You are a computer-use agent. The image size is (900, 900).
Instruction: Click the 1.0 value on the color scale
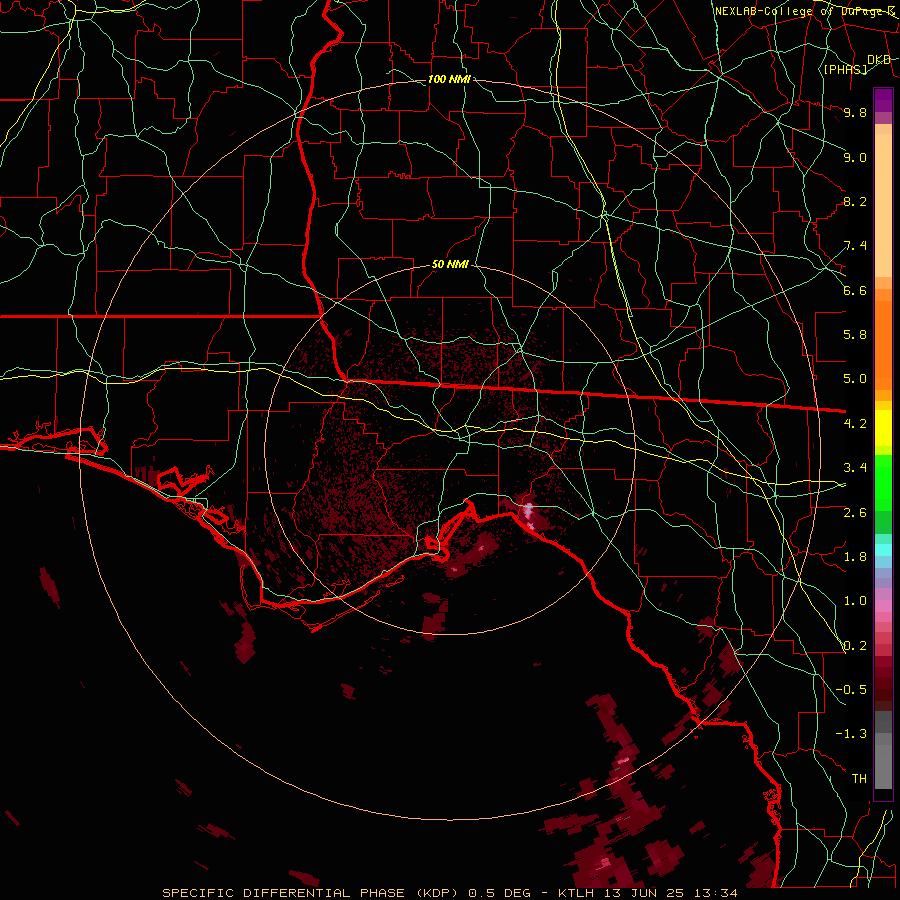[855, 601]
